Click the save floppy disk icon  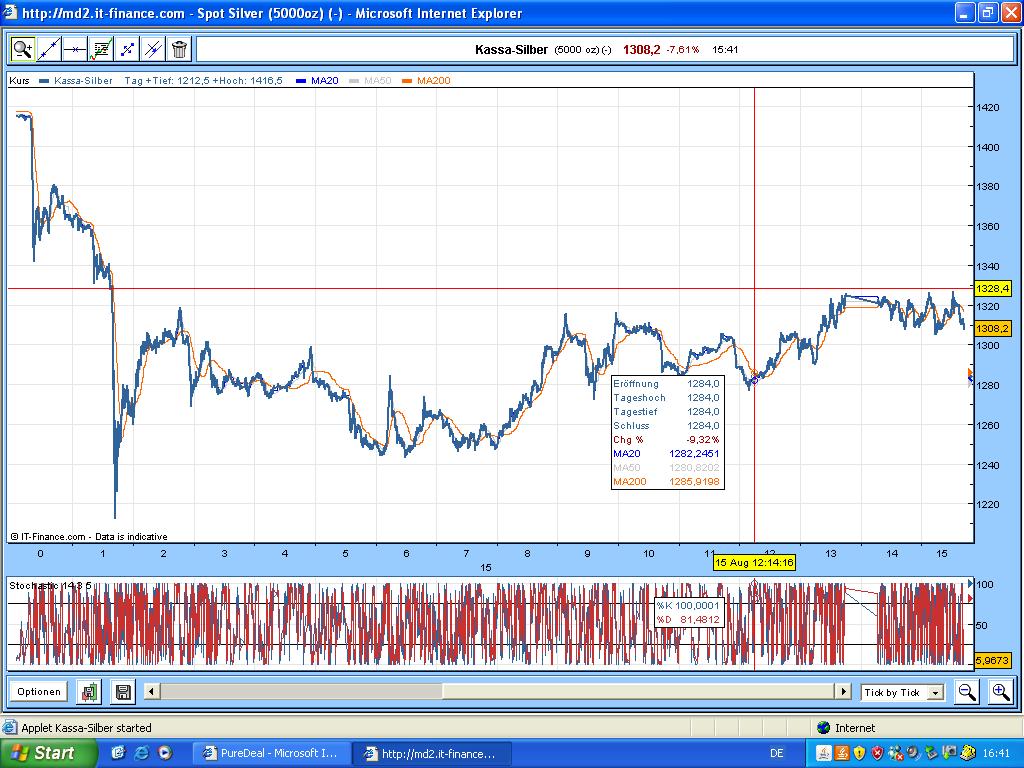click(123, 691)
